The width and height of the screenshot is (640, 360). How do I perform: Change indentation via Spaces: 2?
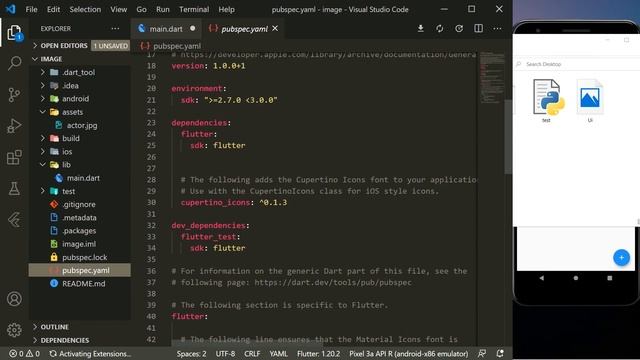pyautogui.click(x=191, y=353)
